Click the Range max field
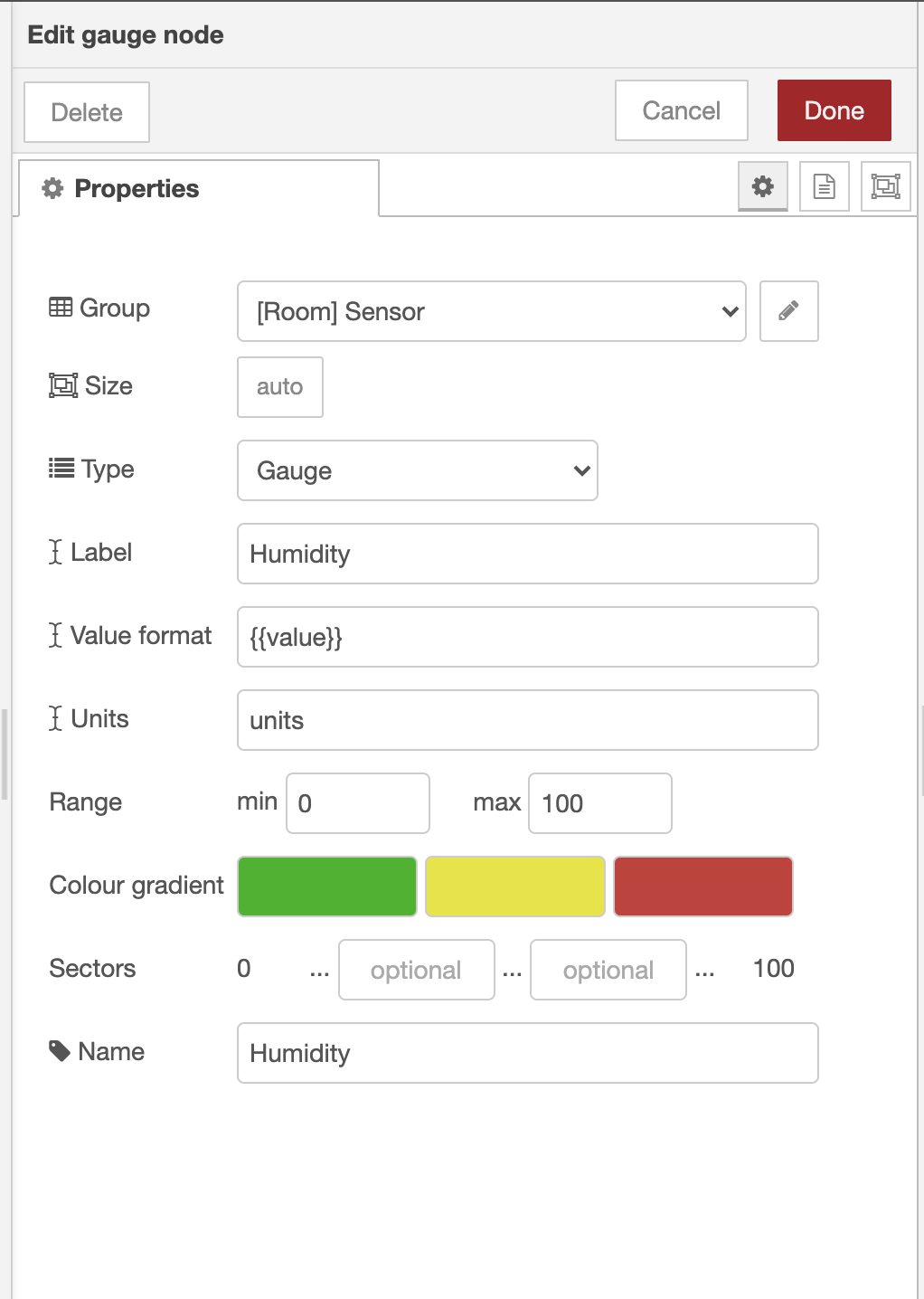The height and width of the screenshot is (1299, 924). (599, 803)
